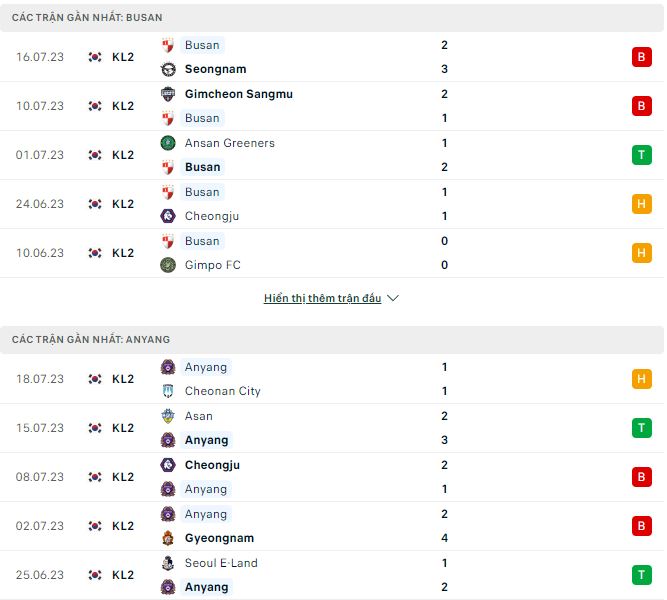Click the red B badge for Busan vs Seongnam
The height and width of the screenshot is (600, 667).
click(x=641, y=57)
